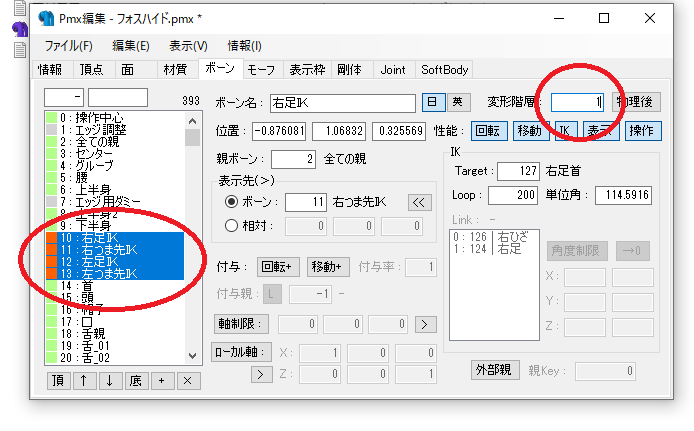Move selected bone down with ↓ arrow

click(110, 381)
